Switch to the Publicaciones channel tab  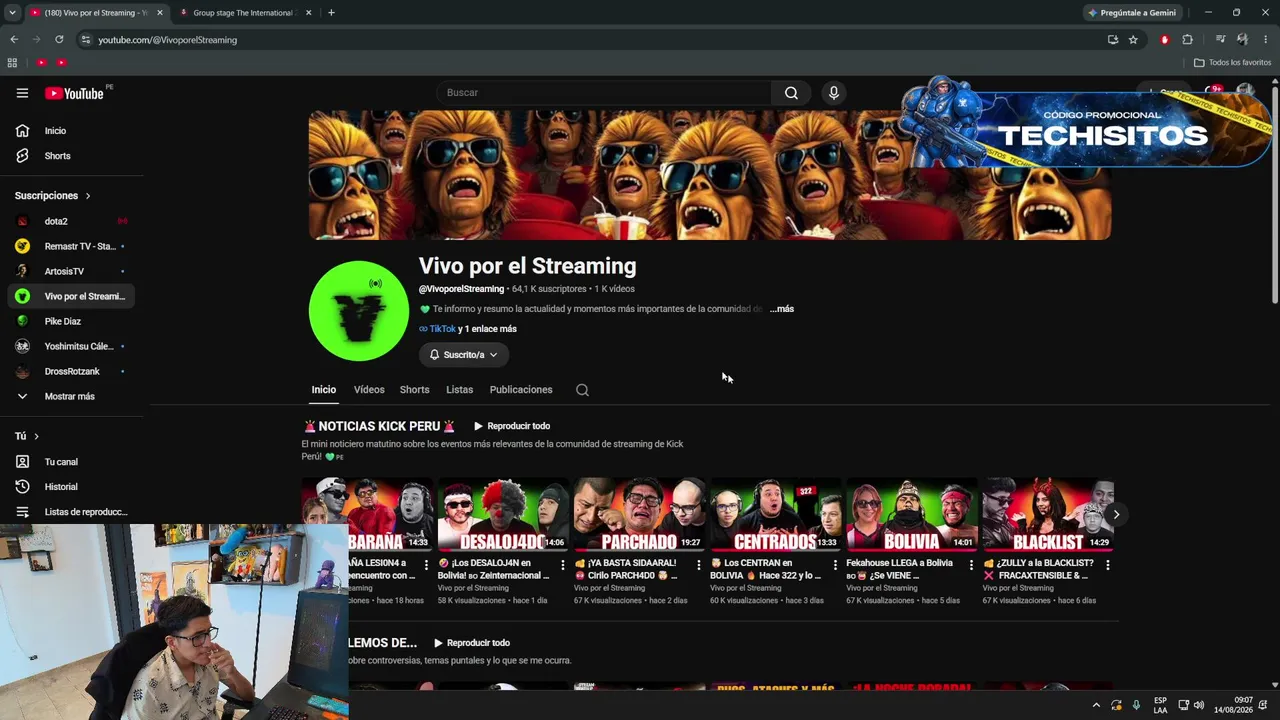coord(521,390)
